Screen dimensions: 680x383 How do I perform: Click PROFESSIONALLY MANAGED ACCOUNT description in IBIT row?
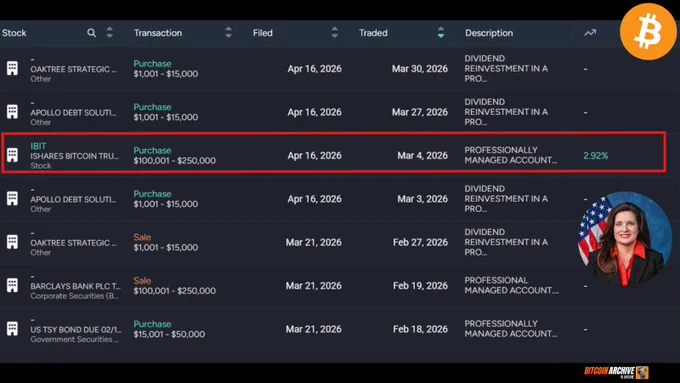[x=511, y=155]
